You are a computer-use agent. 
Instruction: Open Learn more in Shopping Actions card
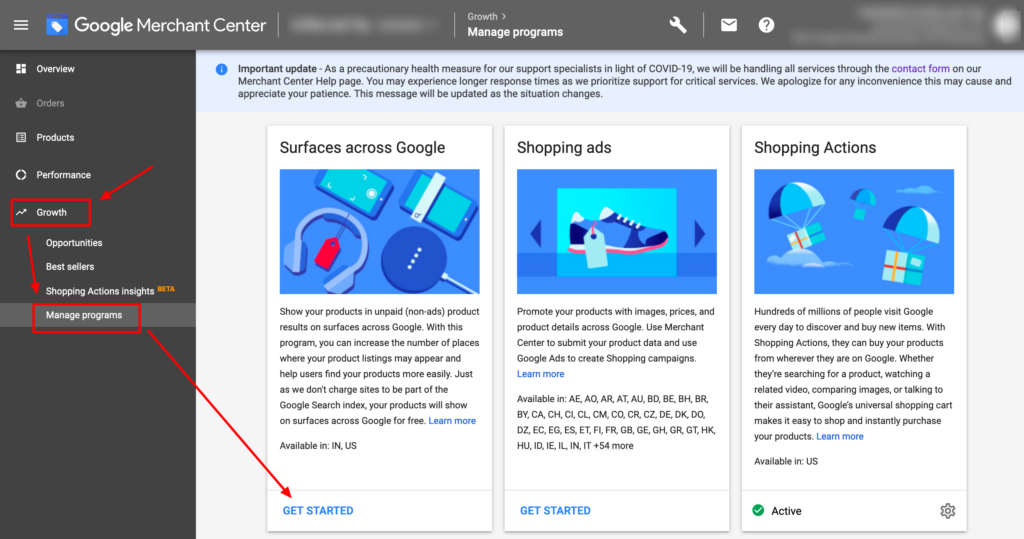tap(840, 436)
